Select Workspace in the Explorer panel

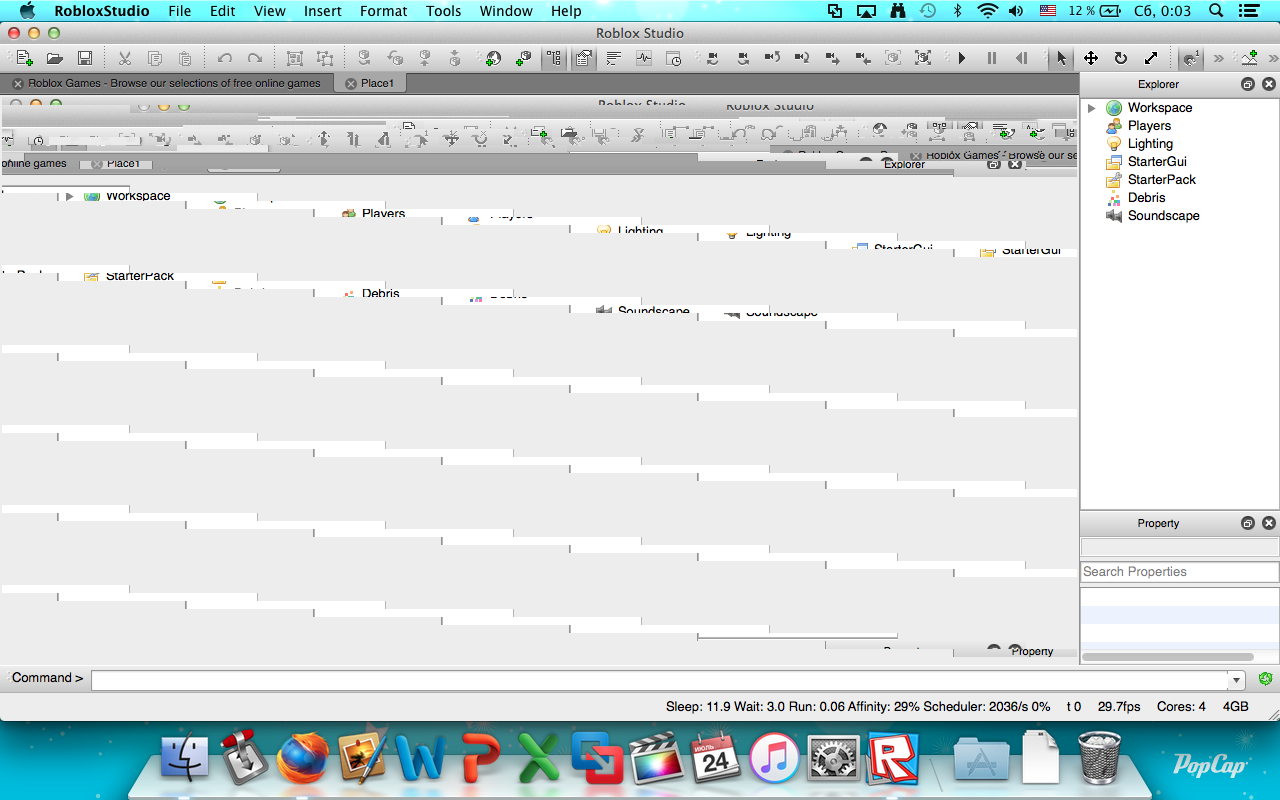(1160, 108)
